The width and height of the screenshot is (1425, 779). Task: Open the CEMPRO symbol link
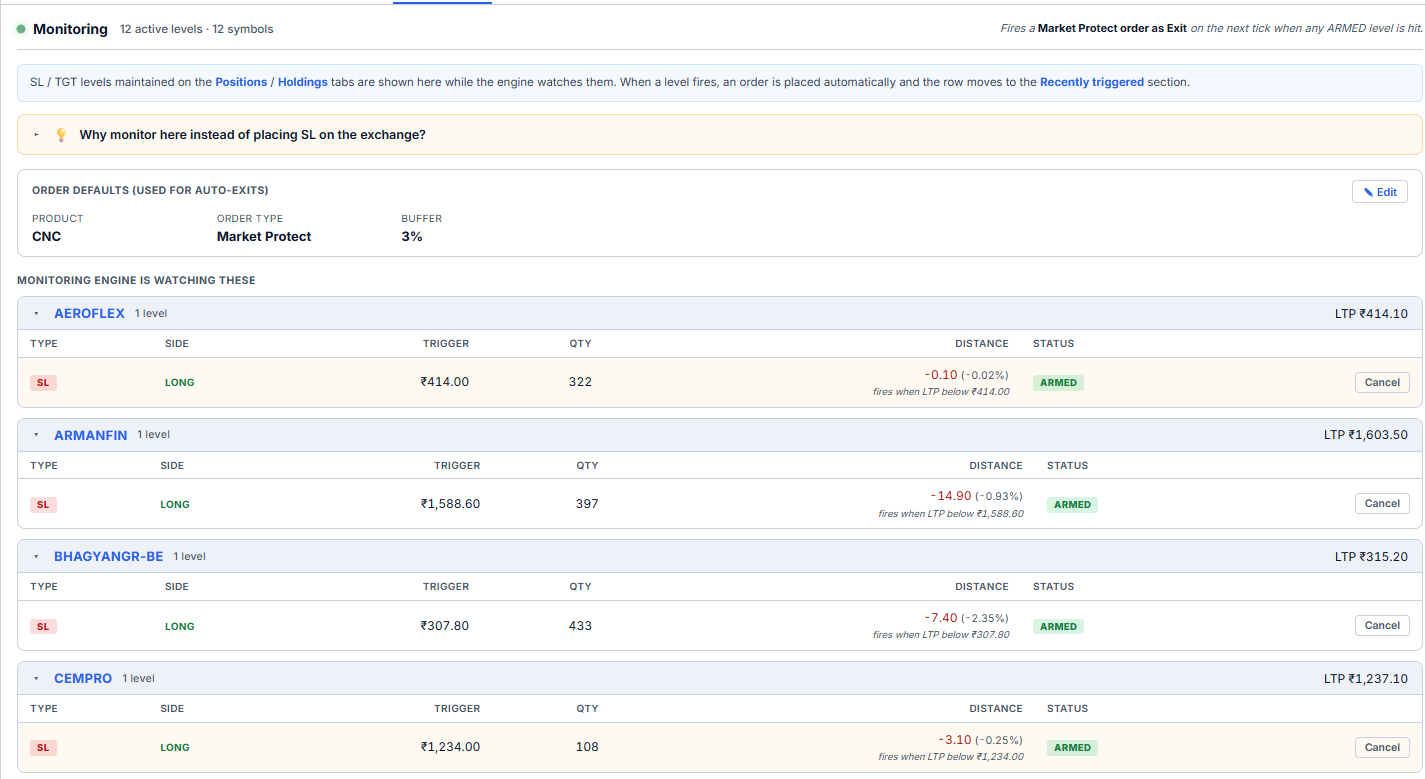click(x=83, y=678)
